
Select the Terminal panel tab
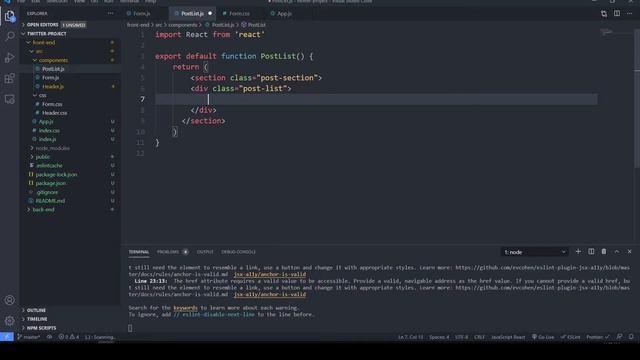coord(139,252)
